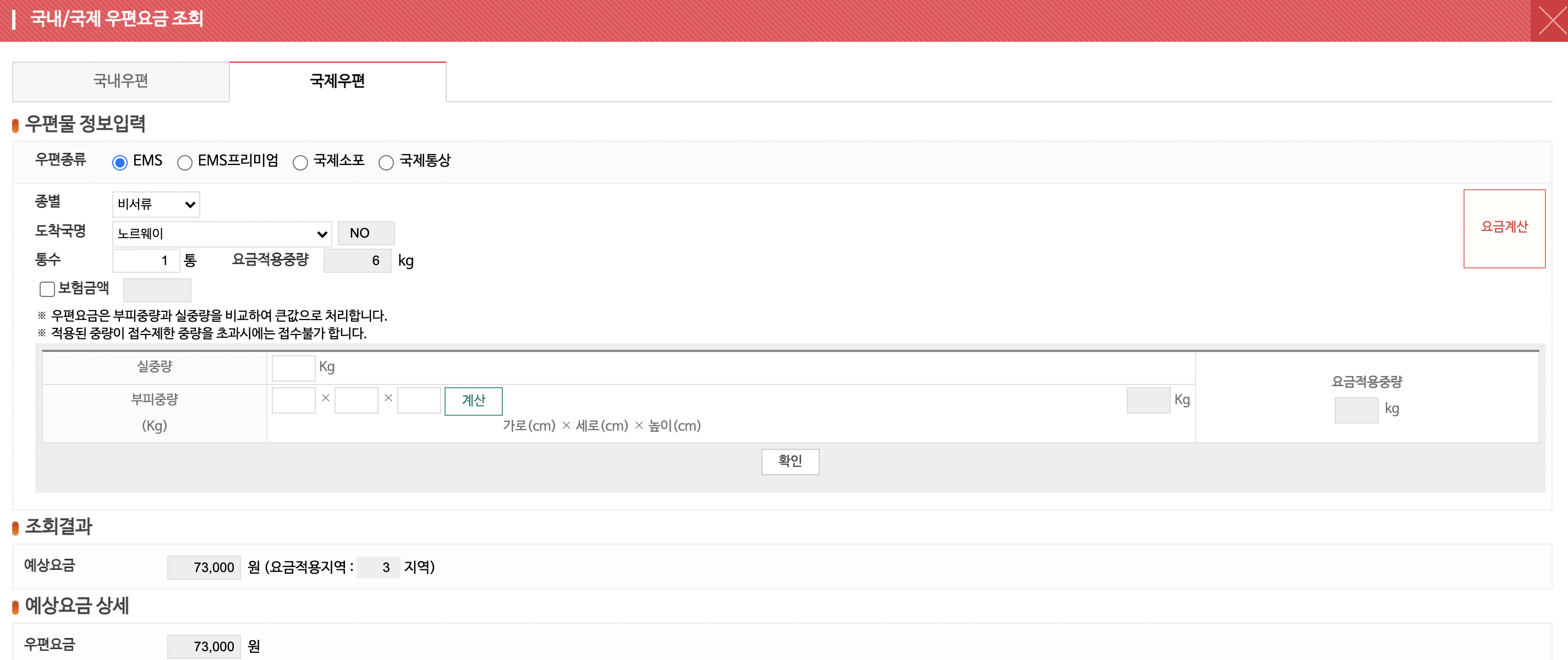Choose the EMS프리미엄 mail type option
This screenshot has width=1568, height=660.
184,162
